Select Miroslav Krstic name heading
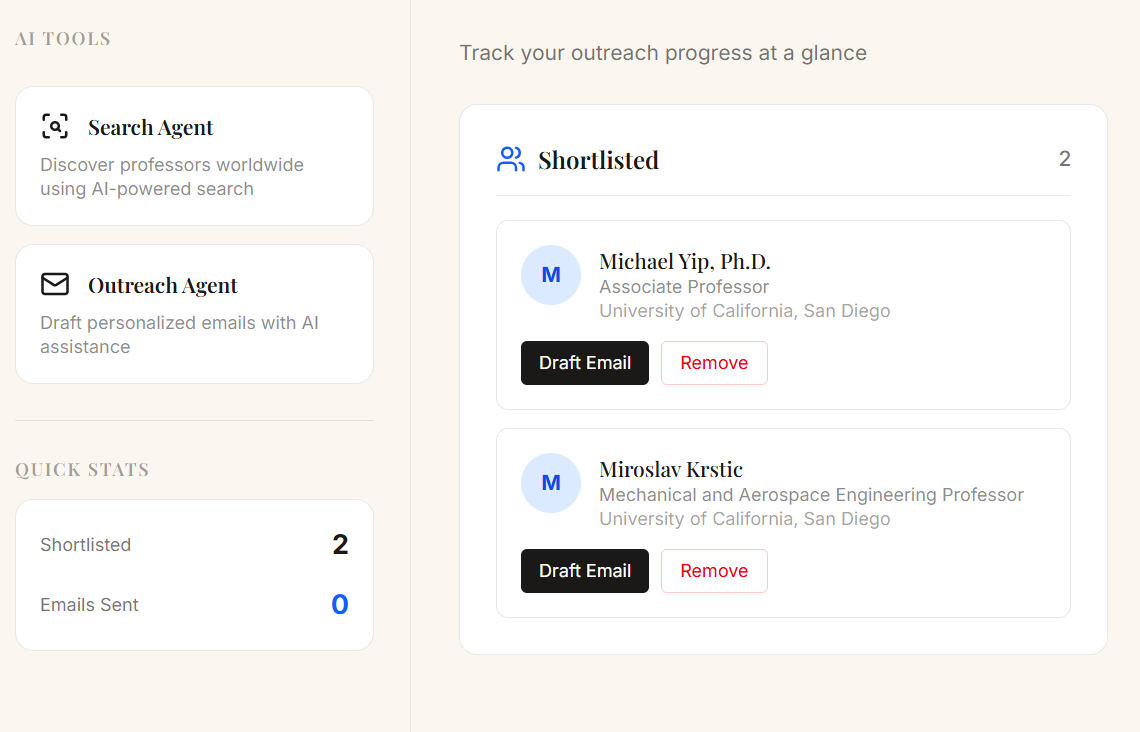 671,470
